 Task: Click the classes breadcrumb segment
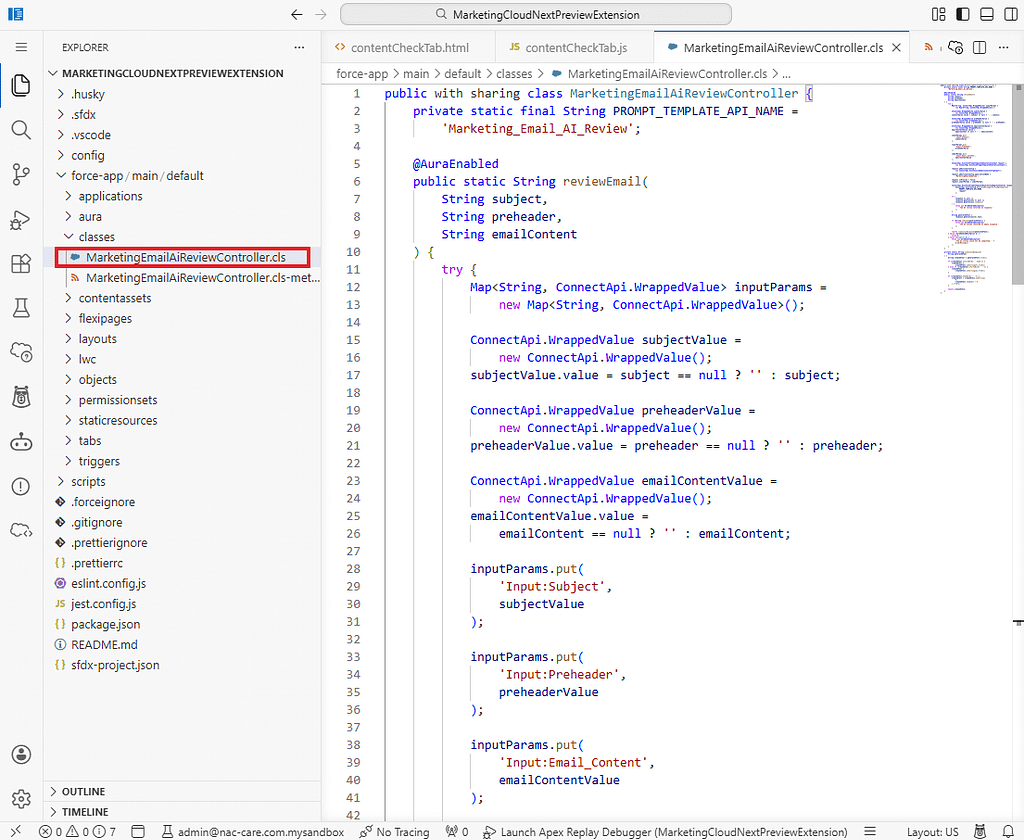(x=514, y=74)
